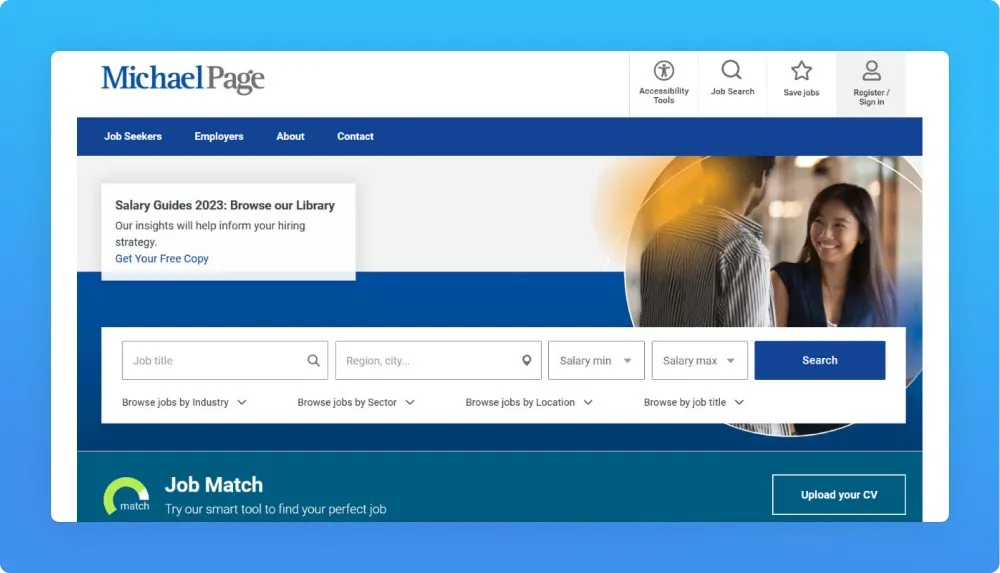
Task: Open the Employers menu
Action: 219,137
